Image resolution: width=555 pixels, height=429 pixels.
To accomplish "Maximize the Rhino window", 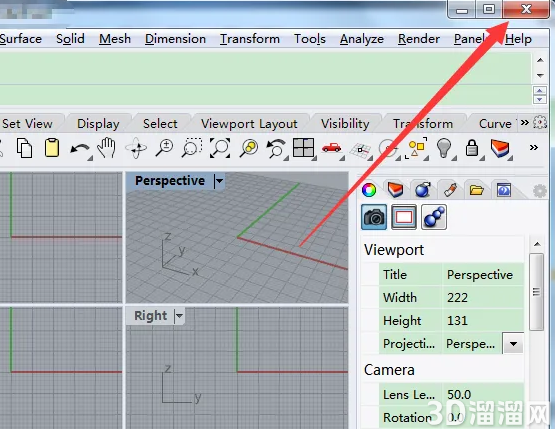I will coord(489,10).
